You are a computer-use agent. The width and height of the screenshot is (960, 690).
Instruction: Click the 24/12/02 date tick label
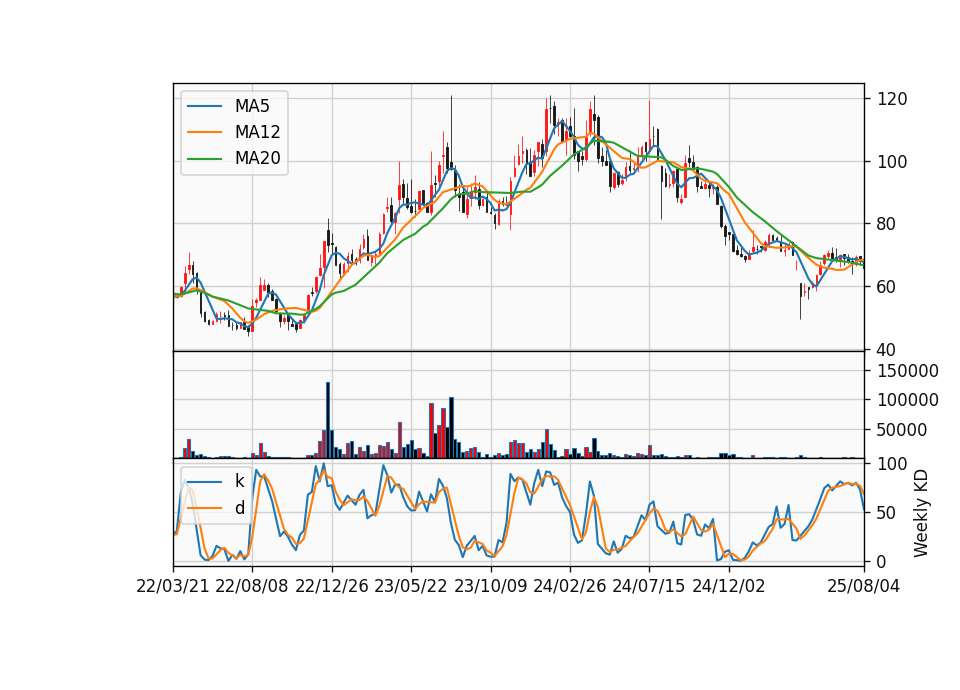click(x=729, y=586)
